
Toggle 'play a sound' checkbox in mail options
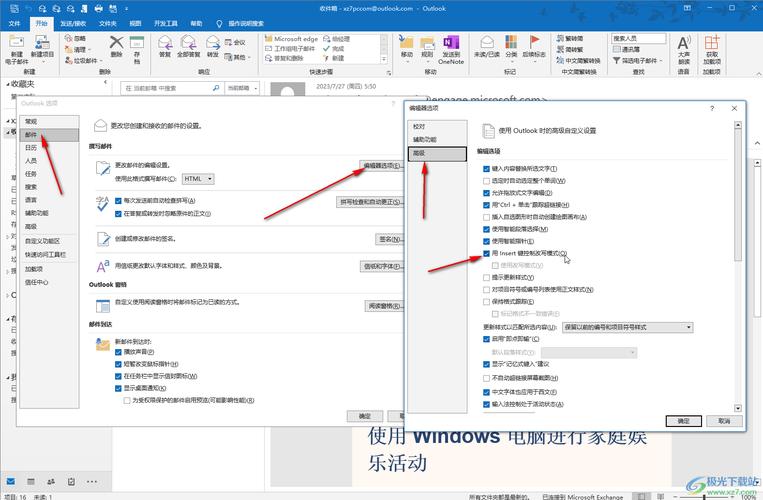(x=118, y=352)
